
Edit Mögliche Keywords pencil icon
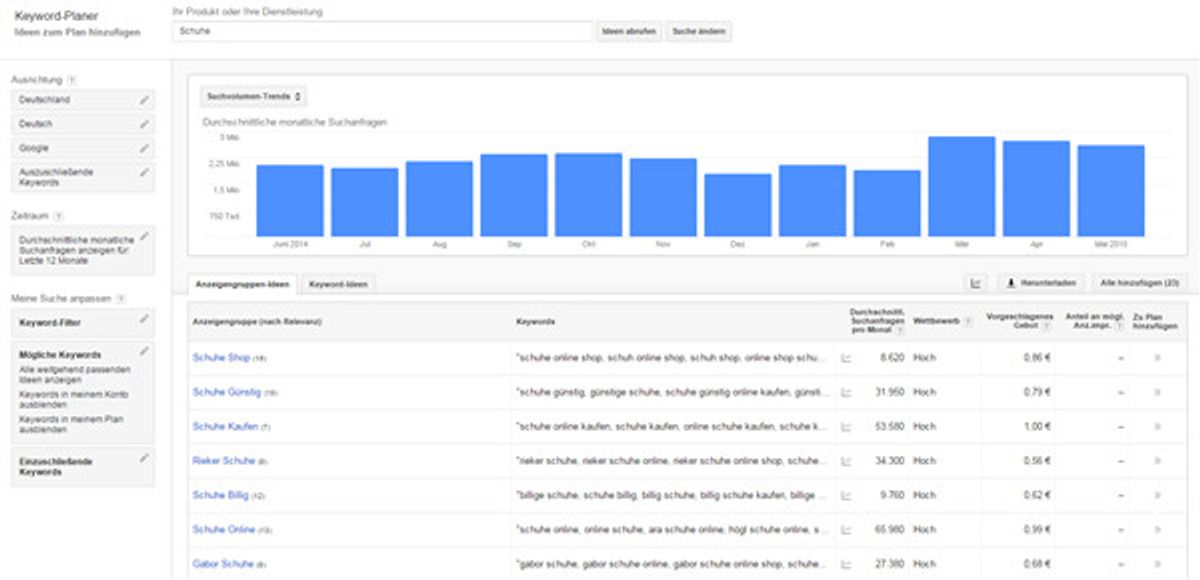pos(145,351)
